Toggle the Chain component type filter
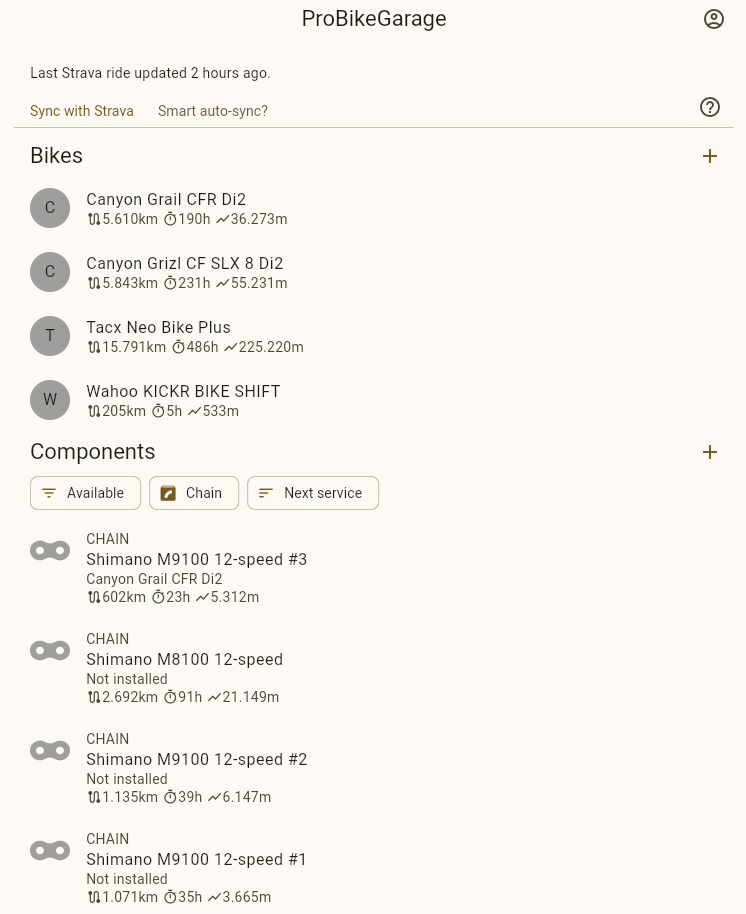 click(x=193, y=493)
